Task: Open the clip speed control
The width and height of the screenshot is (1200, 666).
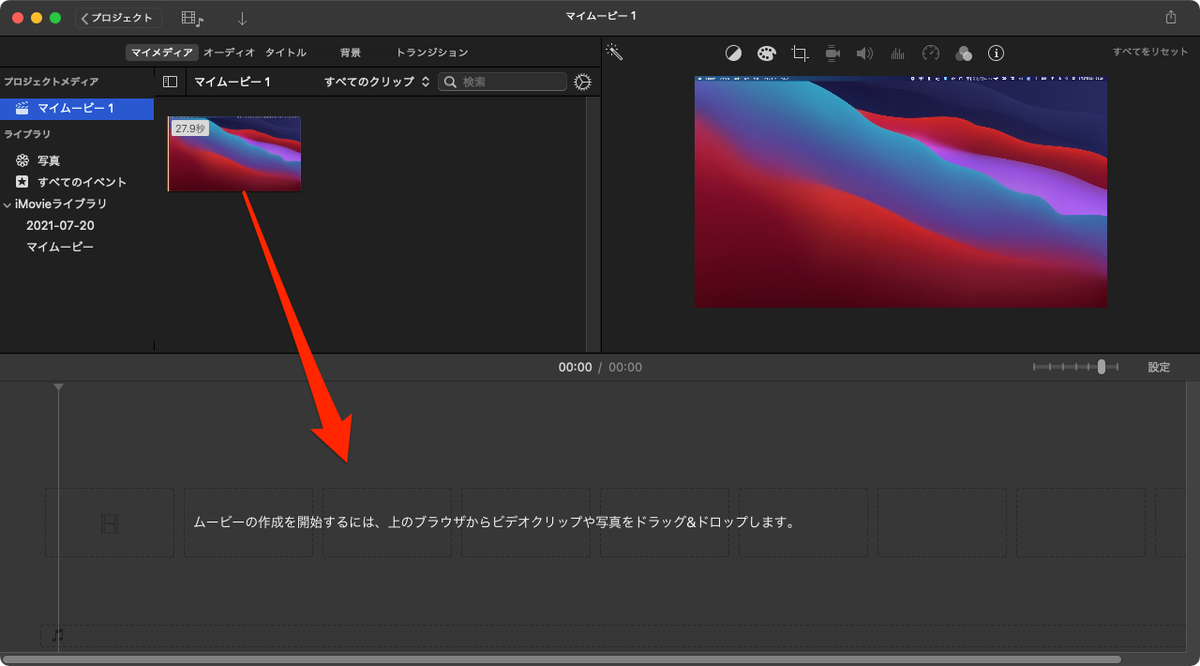Action: (x=931, y=53)
